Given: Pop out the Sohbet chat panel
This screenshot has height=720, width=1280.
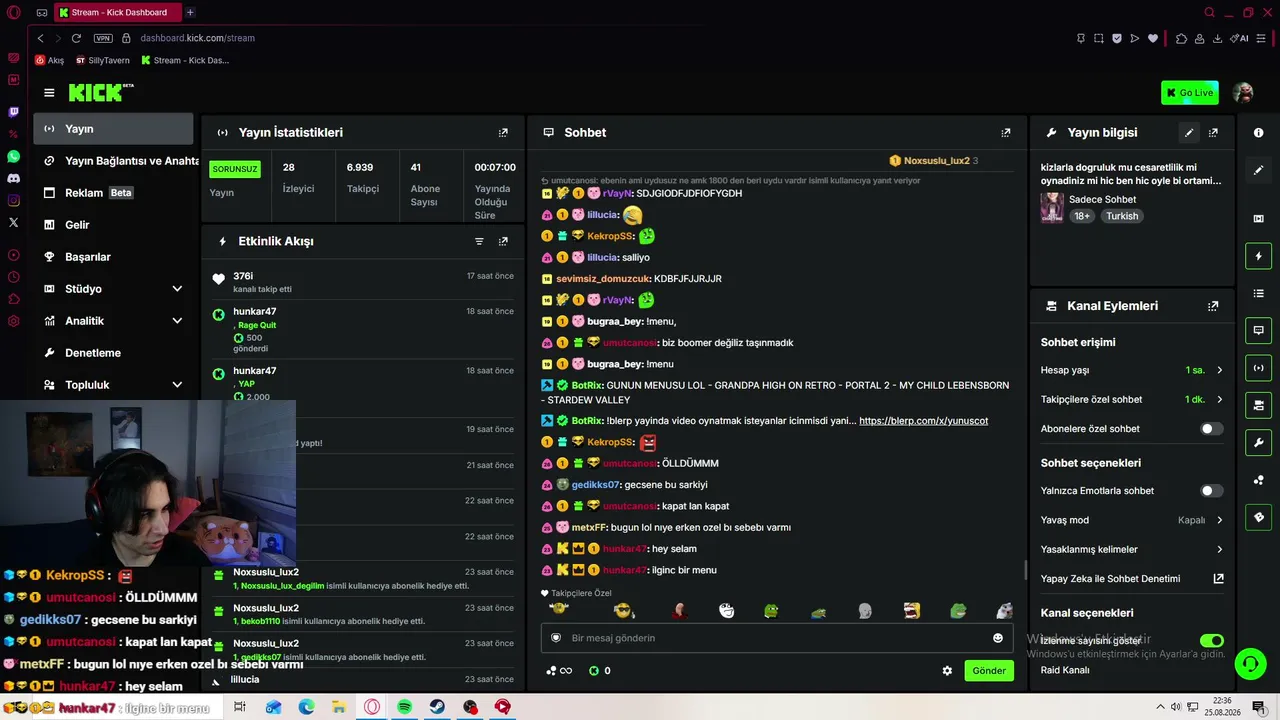Looking at the screenshot, I should 1006,132.
